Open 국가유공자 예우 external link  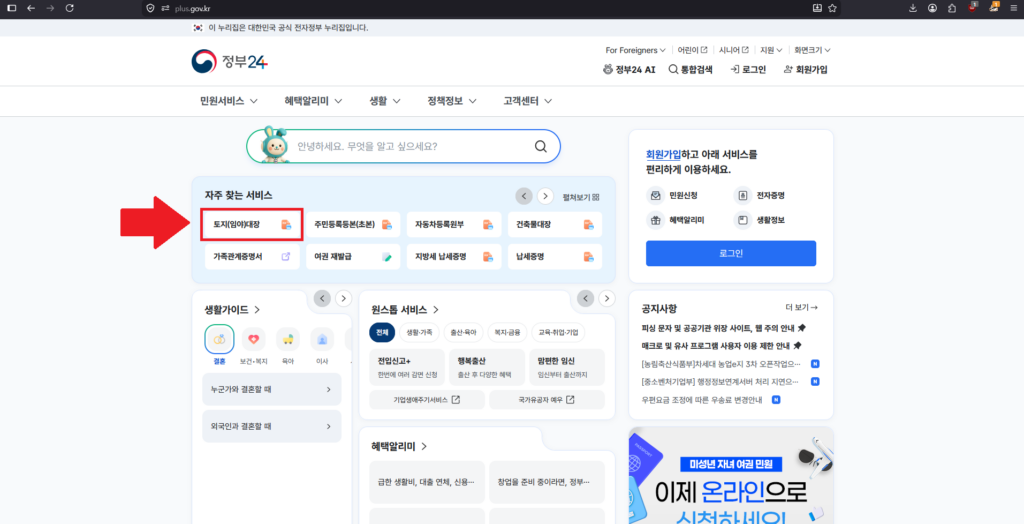click(x=547, y=400)
